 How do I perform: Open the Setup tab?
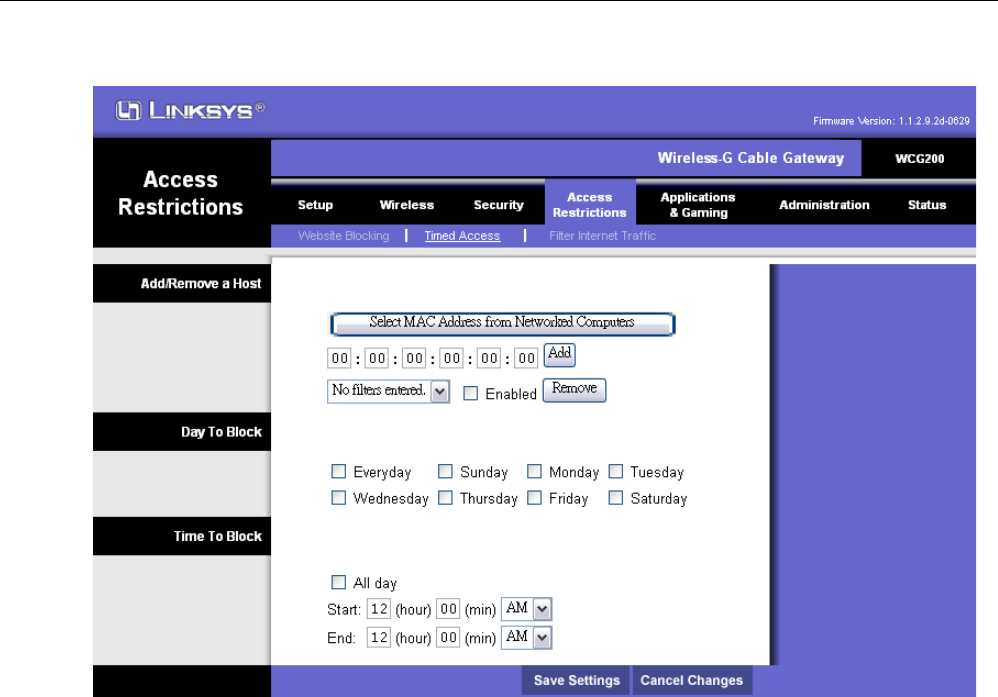(x=315, y=205)
